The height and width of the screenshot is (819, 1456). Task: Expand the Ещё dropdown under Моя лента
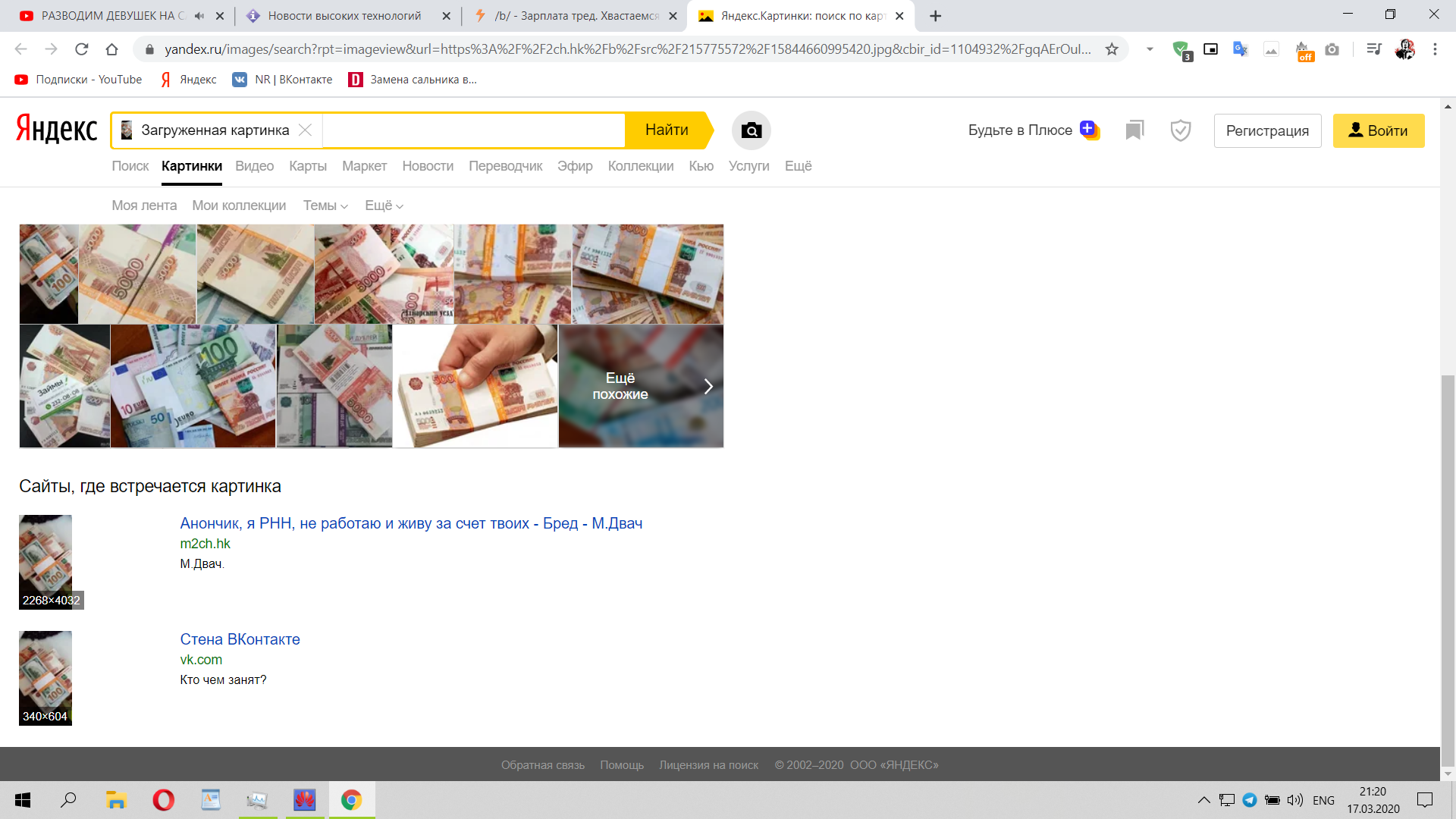(x=384, y=206)
